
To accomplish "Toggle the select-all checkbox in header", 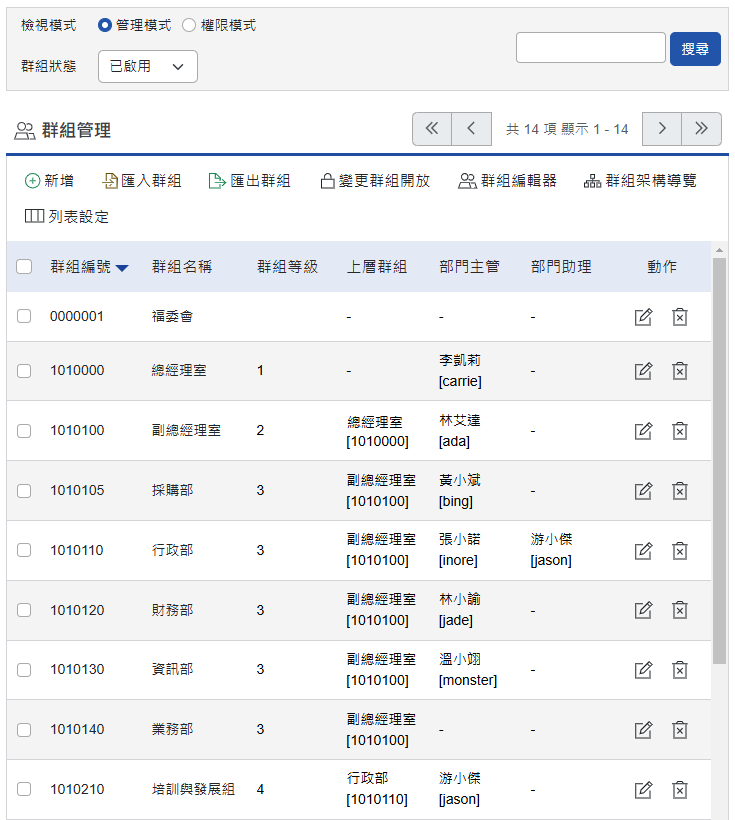I will point(24,267).
